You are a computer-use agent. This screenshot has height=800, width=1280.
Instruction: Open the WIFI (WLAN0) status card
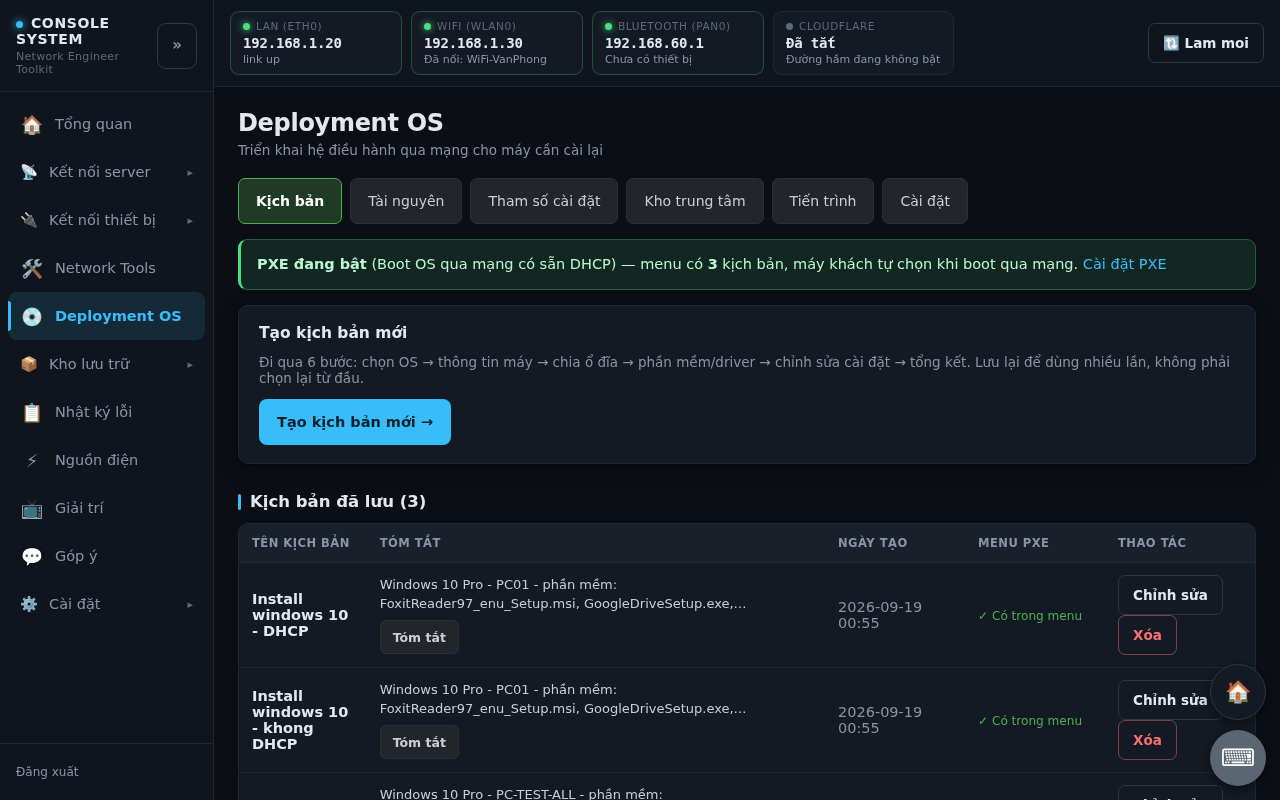(497, 43)
